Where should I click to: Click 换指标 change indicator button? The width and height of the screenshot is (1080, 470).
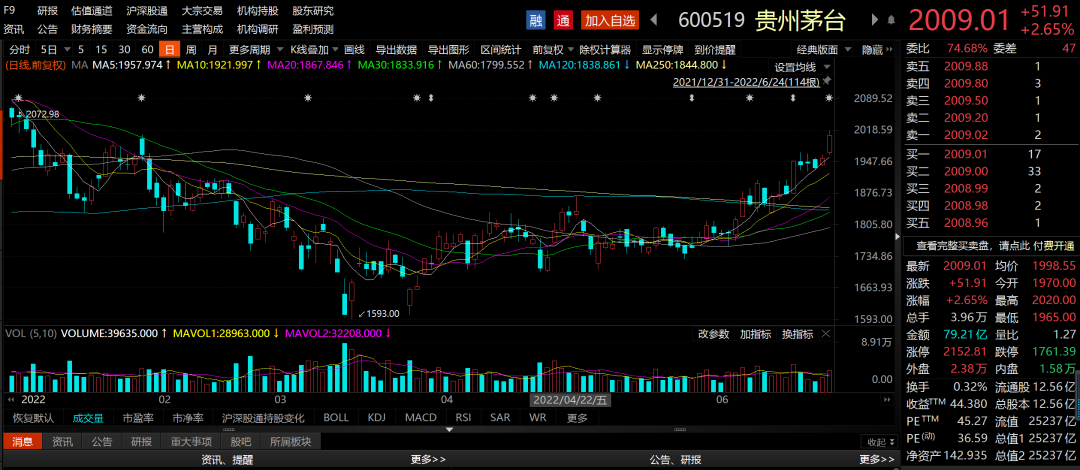[797, 334]
